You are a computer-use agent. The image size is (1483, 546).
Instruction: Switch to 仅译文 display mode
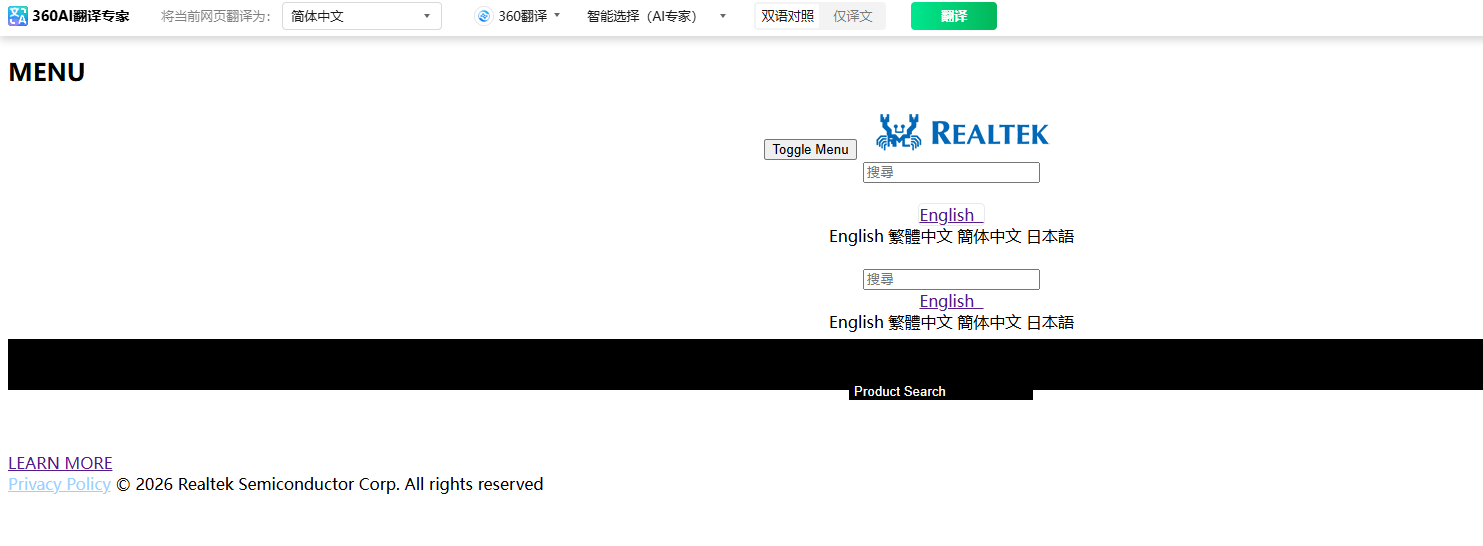click(853, 16)
